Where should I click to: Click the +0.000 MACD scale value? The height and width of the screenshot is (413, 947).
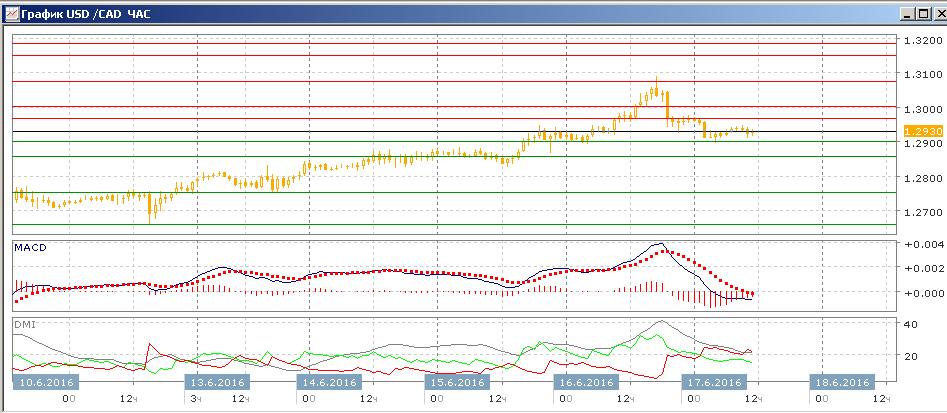click(922, 293)
